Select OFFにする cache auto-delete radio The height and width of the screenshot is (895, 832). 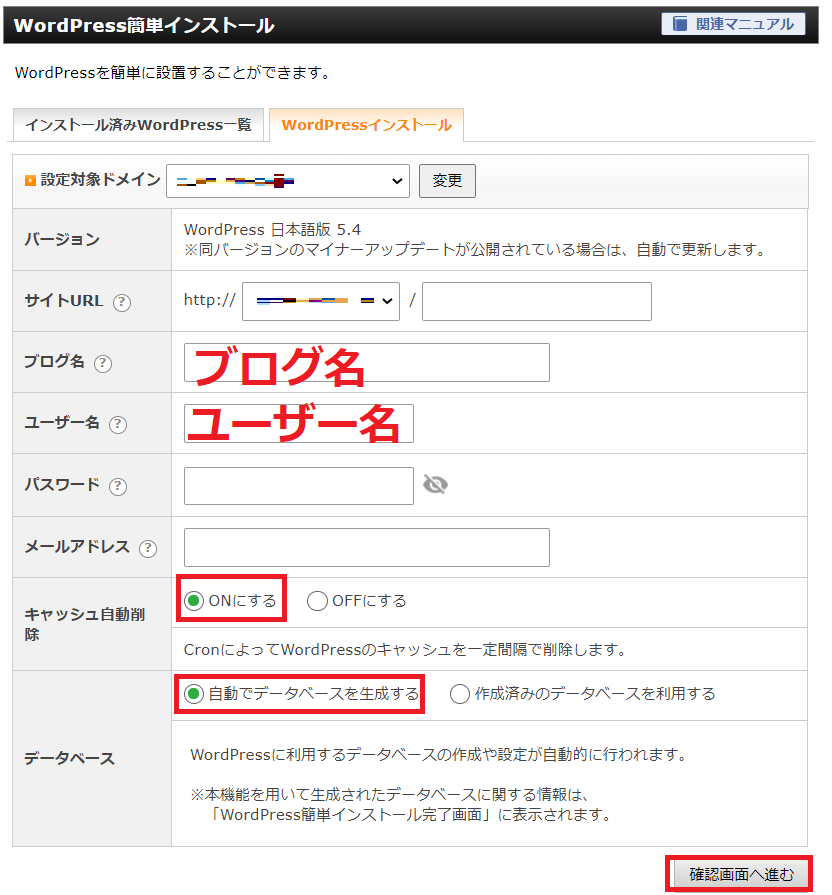(317, 600)
